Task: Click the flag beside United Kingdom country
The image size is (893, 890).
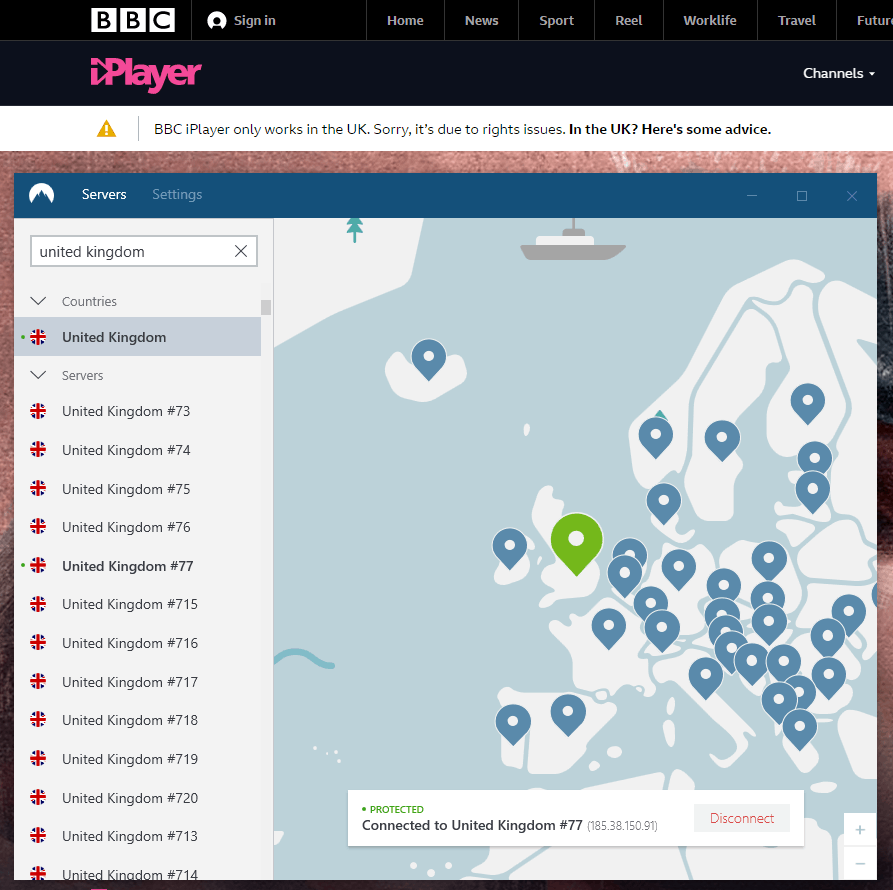Action: [x=38, y=337]
